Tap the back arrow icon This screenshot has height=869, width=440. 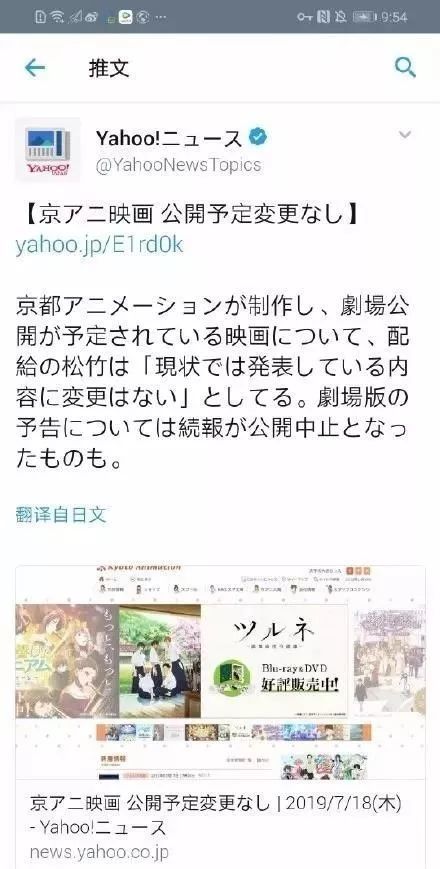pos(34,68)
